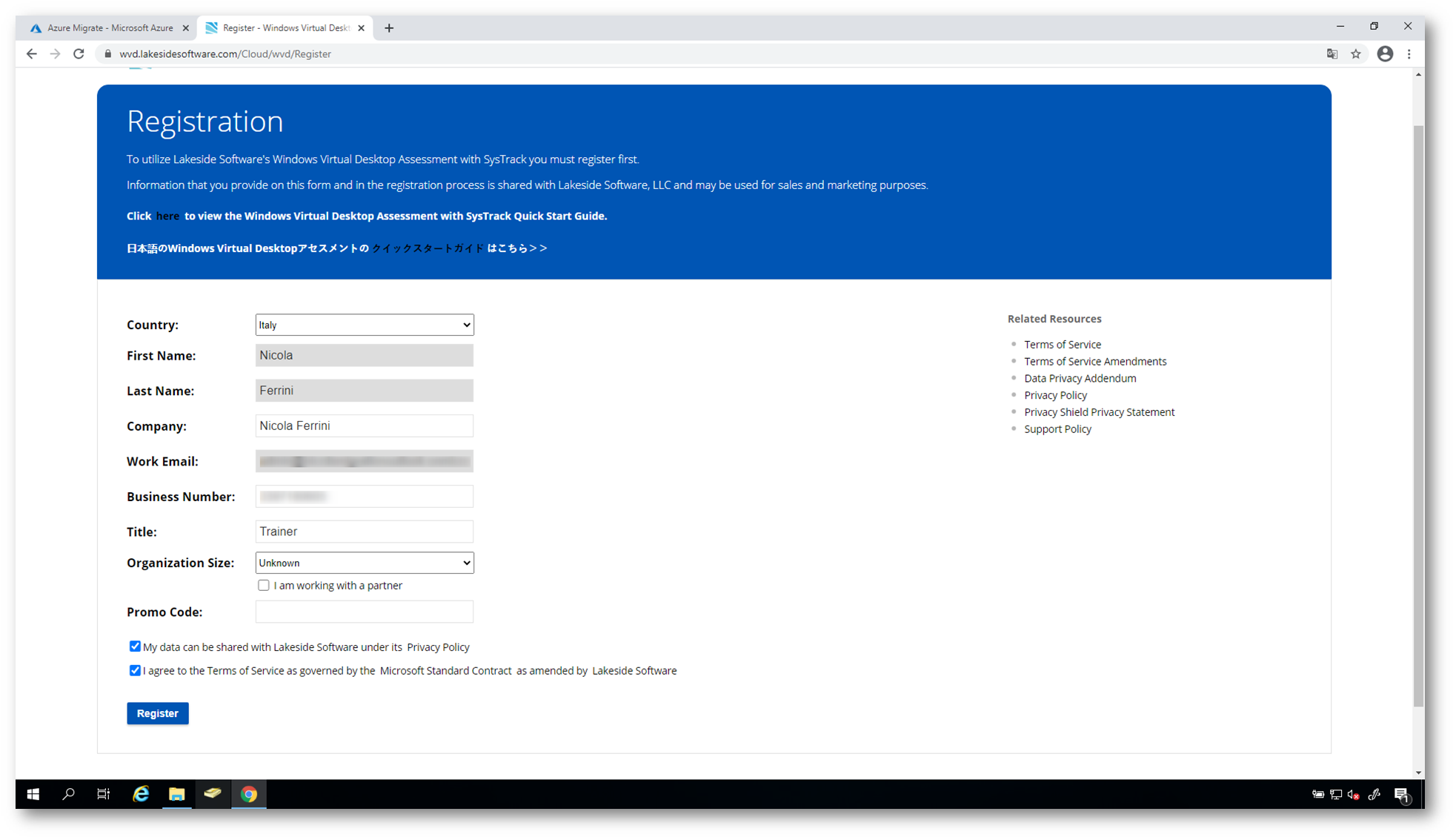Open the Chrome profile avatar

coord(1385,53)
